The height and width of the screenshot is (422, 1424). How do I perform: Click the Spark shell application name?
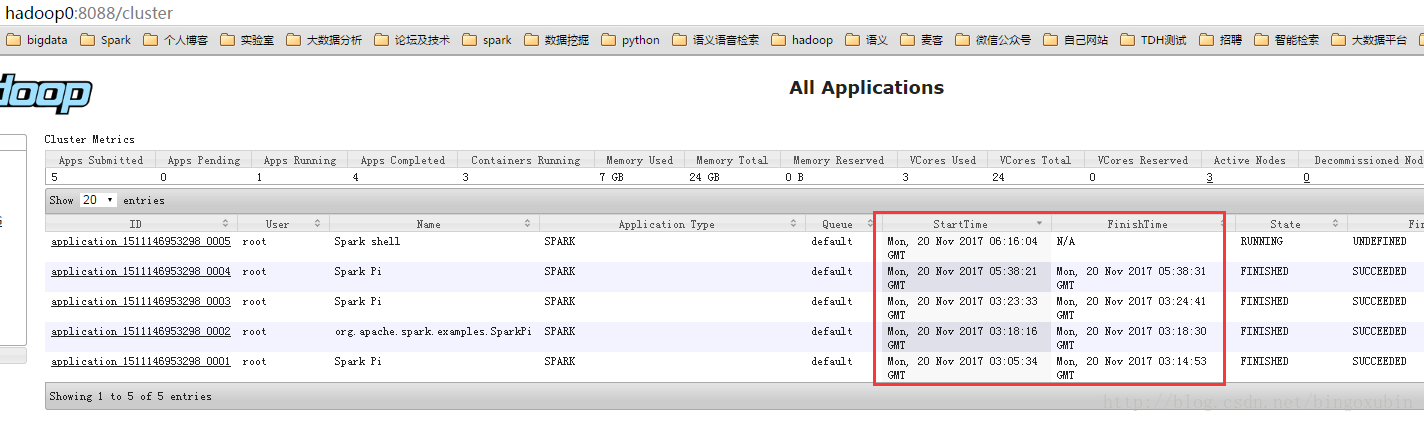pyautogui.click(x=367, y=241)
